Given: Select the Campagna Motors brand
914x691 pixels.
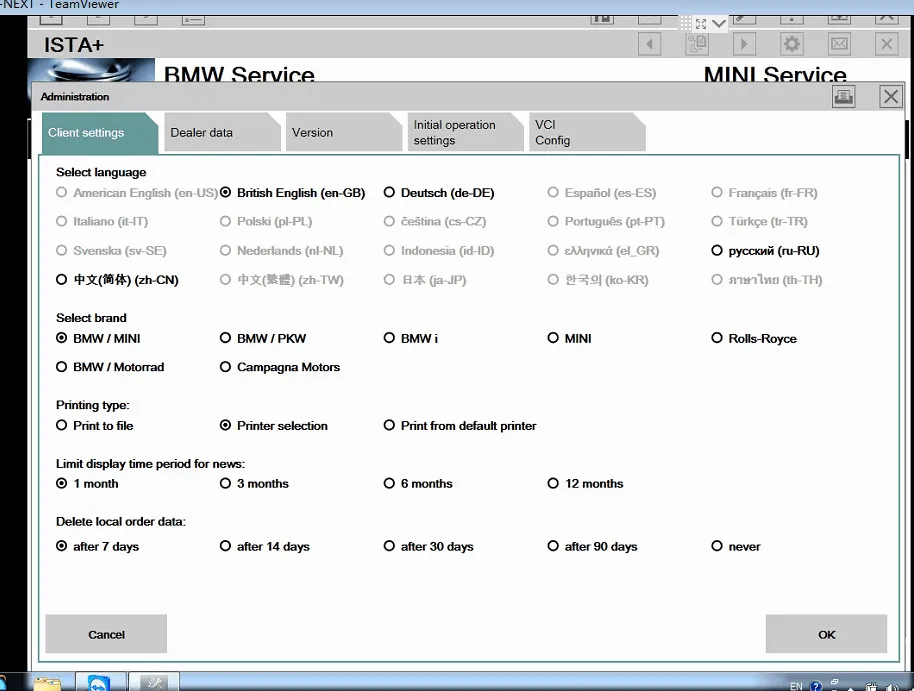Looking at the screenshot, I should tap(280, 367).
